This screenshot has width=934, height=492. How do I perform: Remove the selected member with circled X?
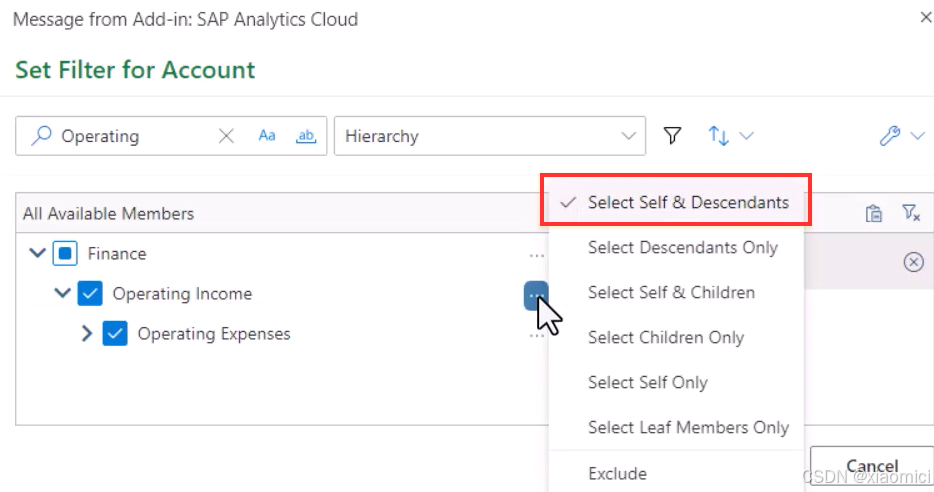tap(913, 262)
